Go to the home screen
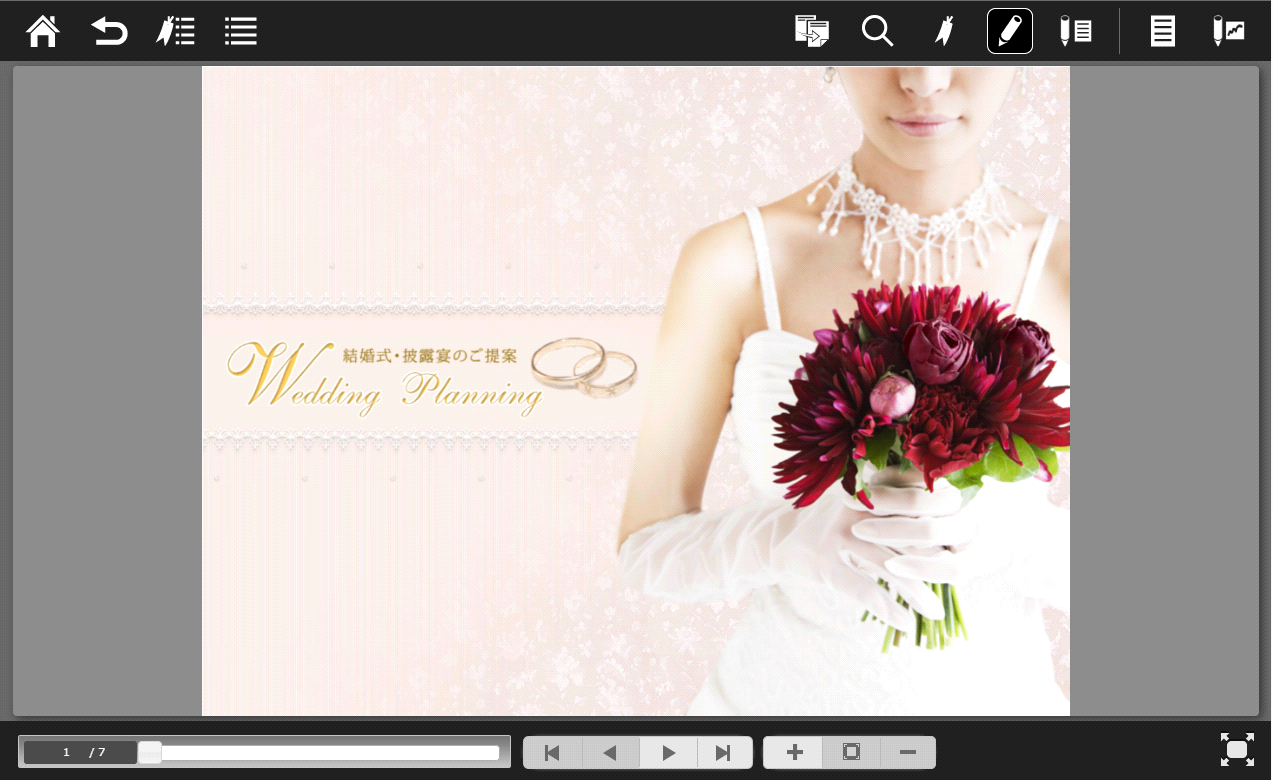The image size is (1273, 780). [x=43, y=31]
